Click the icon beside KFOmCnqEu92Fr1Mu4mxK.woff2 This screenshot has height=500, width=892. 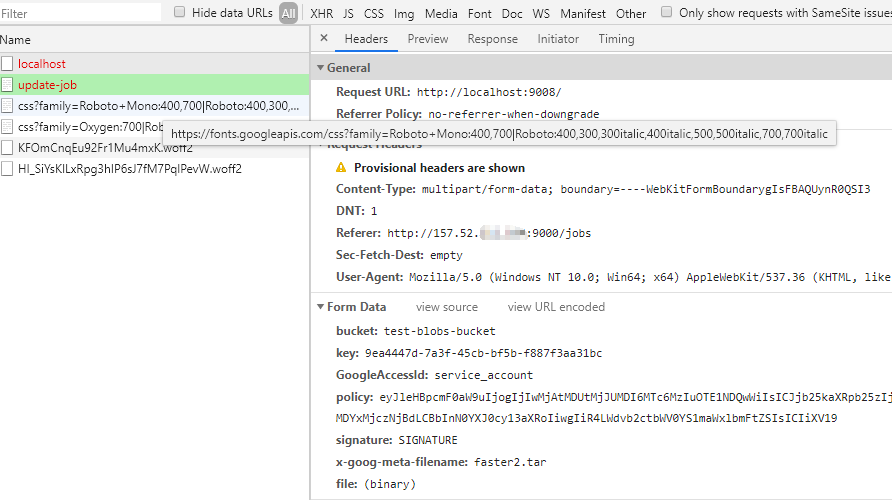click(x=7, y=148)
